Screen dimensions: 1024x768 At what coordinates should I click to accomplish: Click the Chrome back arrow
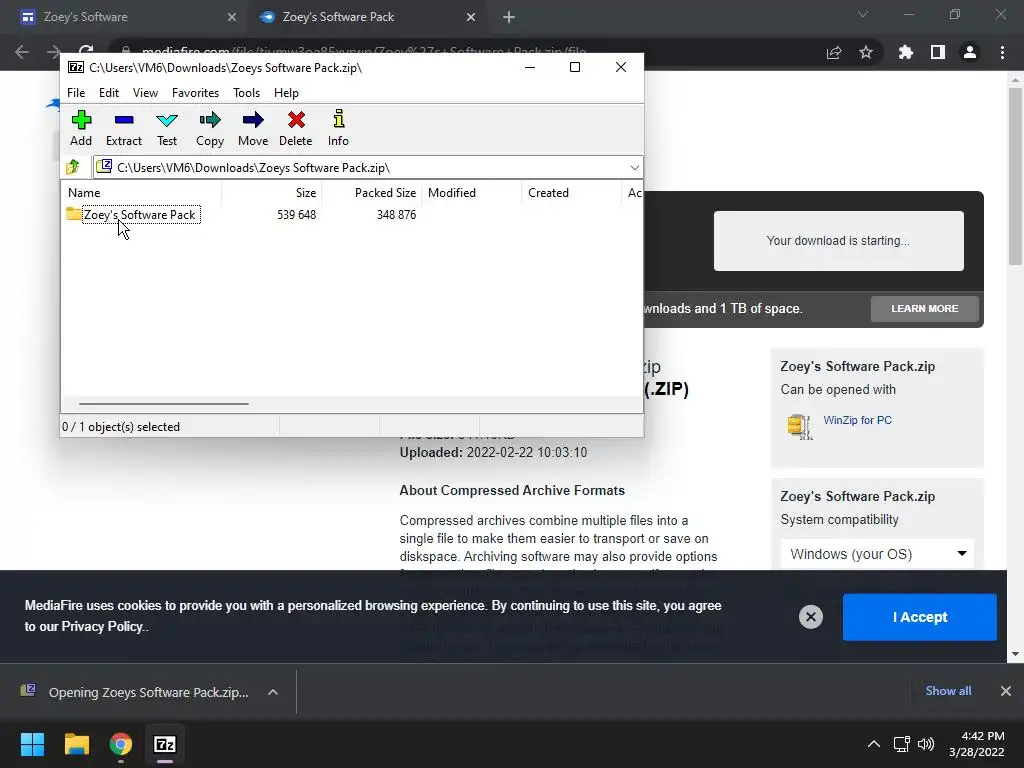[22, 52]
